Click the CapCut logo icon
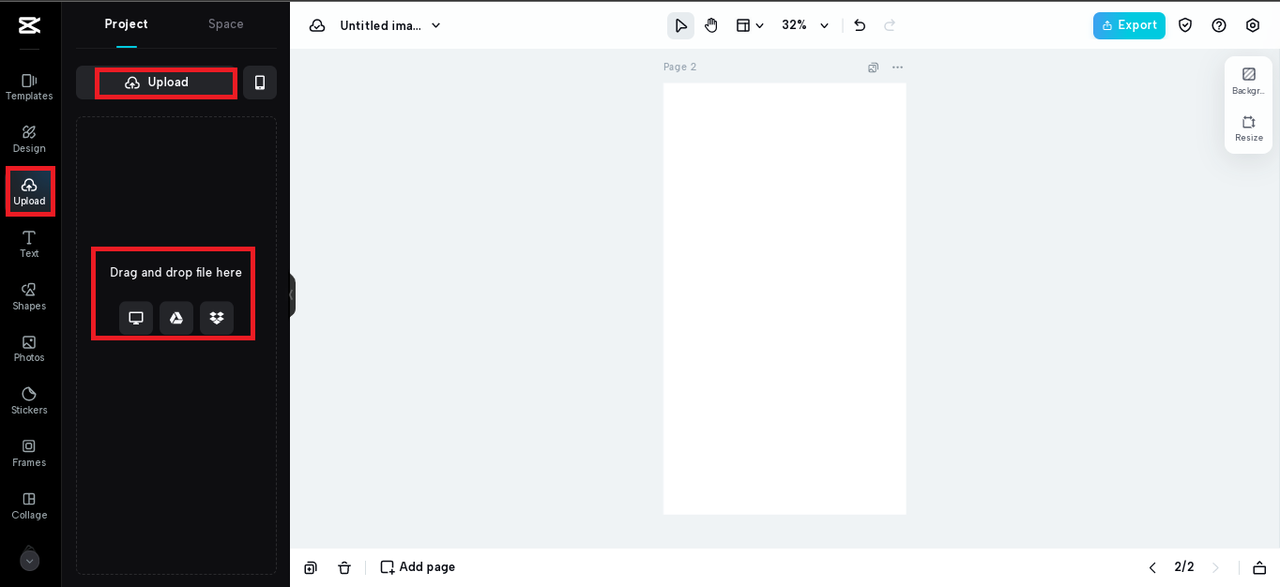 pyautogui.click(x=29, y=25)
